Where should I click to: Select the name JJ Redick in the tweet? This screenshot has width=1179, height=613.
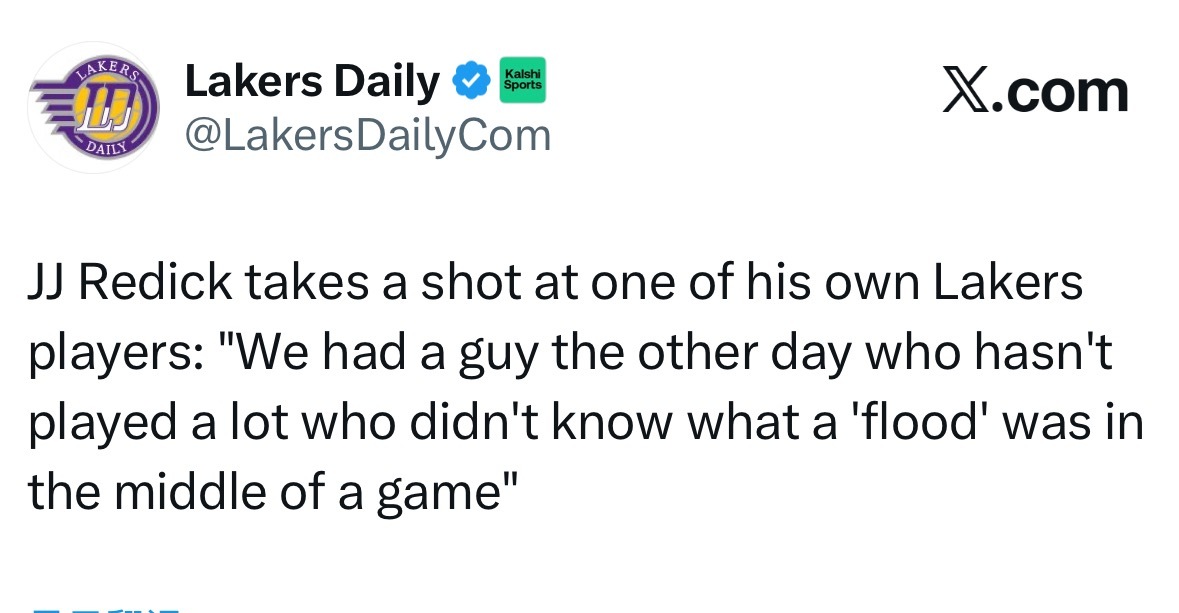click(x=130, y=283)
